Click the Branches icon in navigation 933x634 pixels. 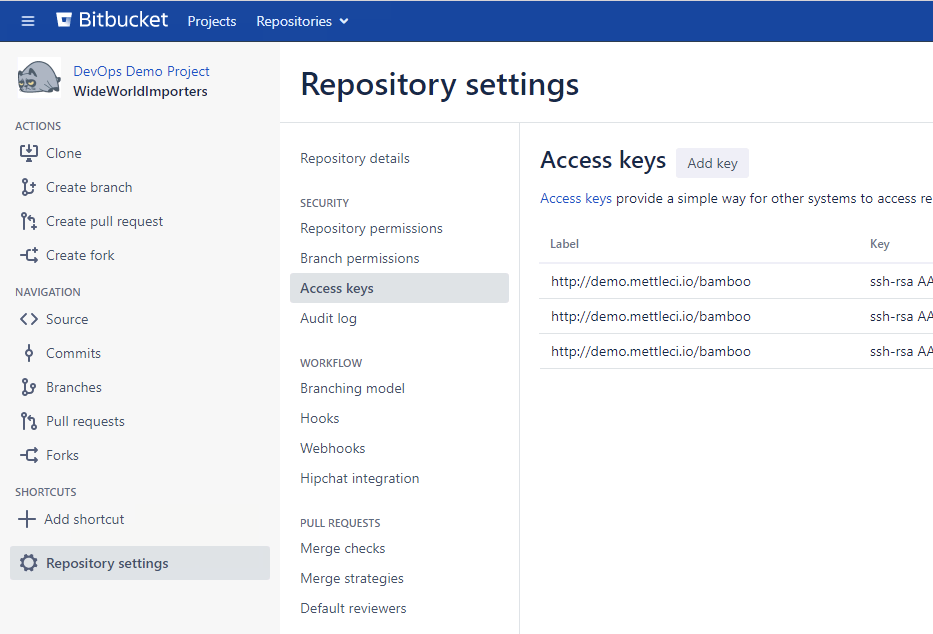point(29,387)
